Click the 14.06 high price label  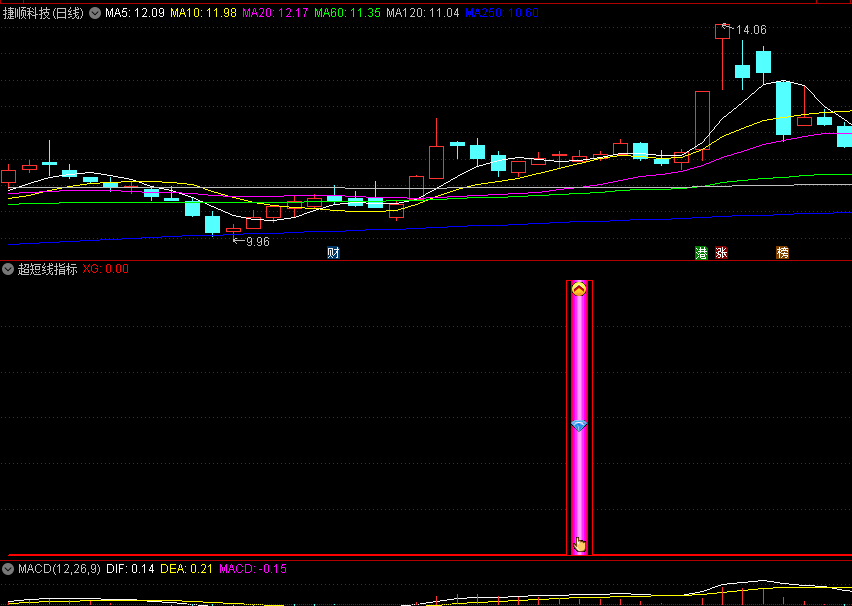click(x=751, y=30)
